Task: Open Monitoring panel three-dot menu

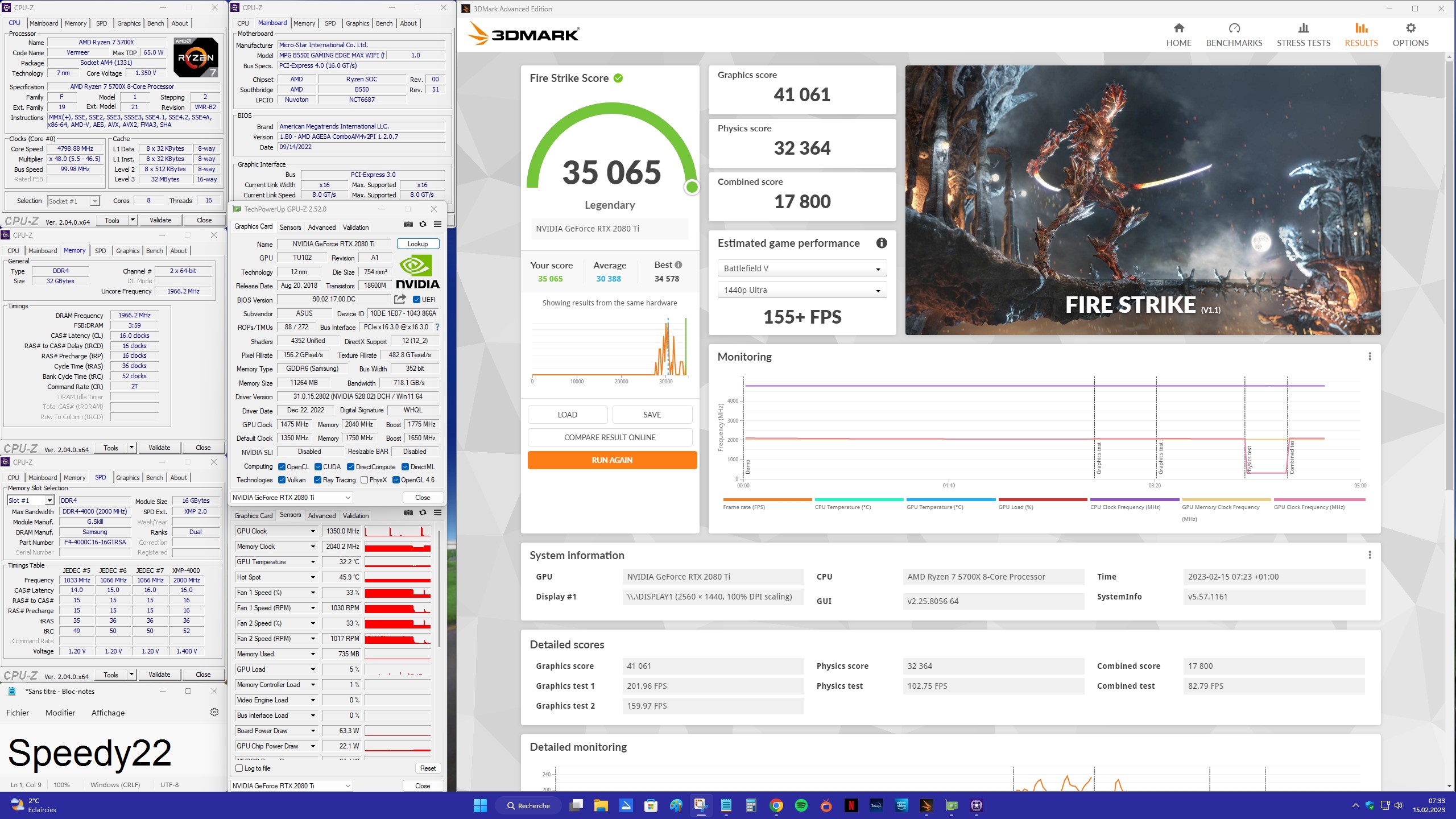Action: point(1370,356)
